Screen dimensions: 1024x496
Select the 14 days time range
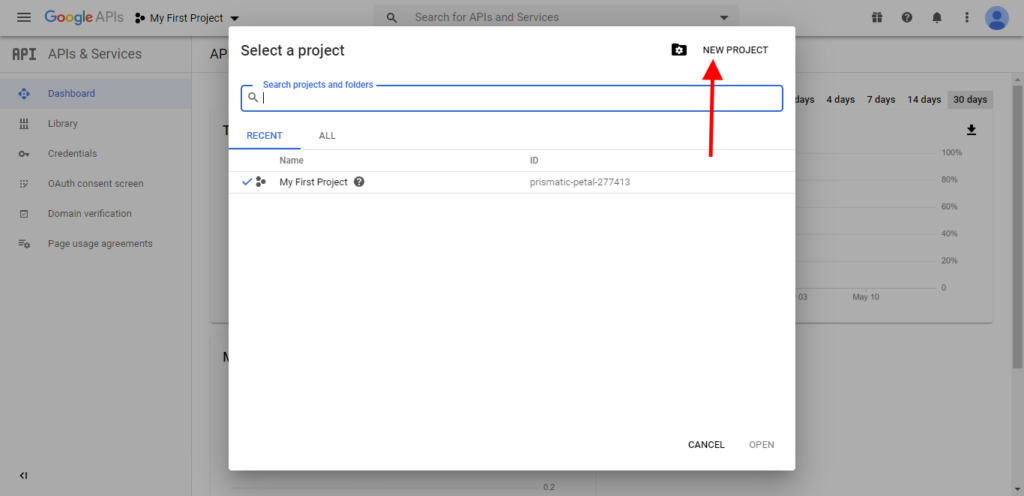(x=924, y=99)
